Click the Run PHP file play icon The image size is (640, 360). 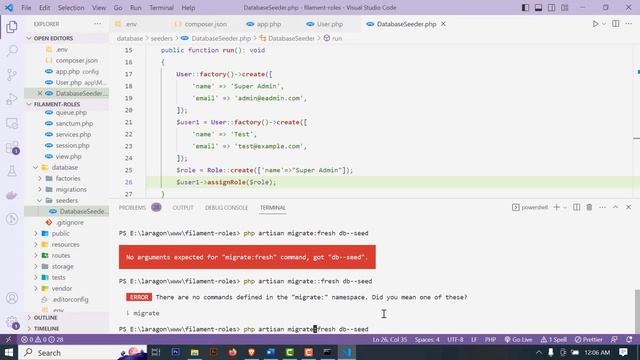click(595, 24)
